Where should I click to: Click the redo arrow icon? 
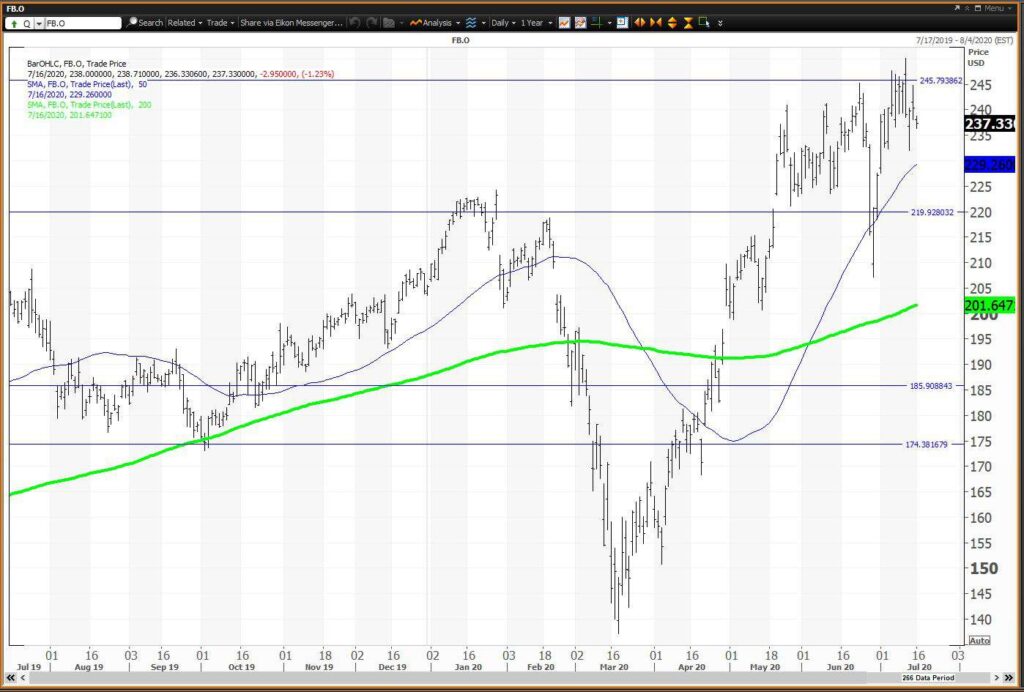(372, 23)
